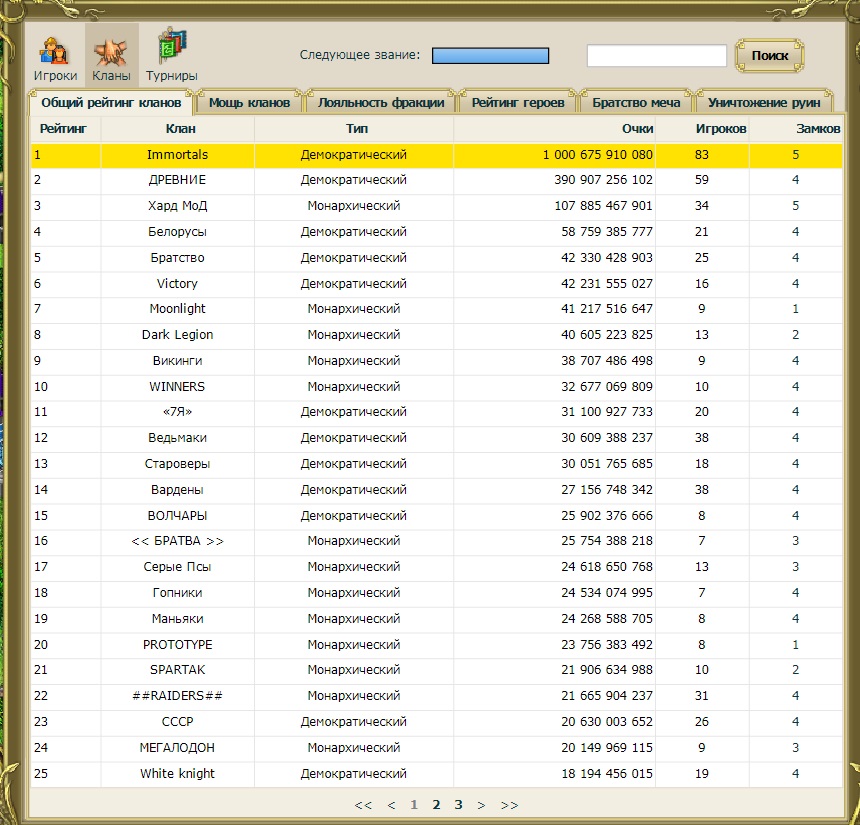Go to previous page with < link
The width and height of the screenshot is (860, 825).
[391, 805]
